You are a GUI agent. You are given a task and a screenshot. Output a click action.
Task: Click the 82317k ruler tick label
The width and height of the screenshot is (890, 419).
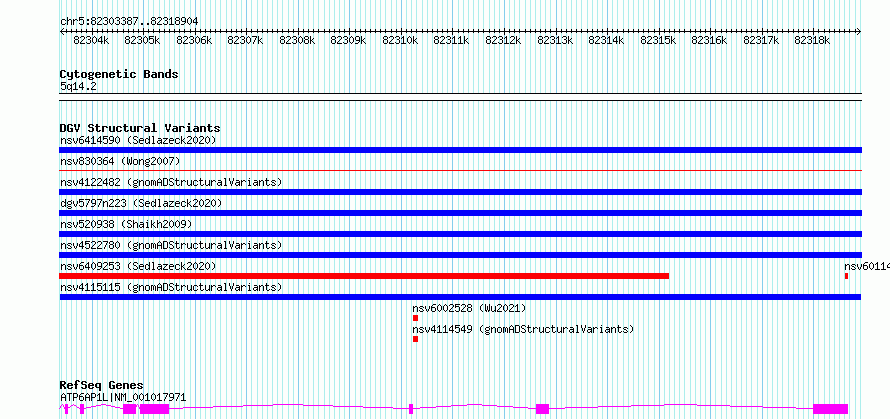click(x=761, y=40)
